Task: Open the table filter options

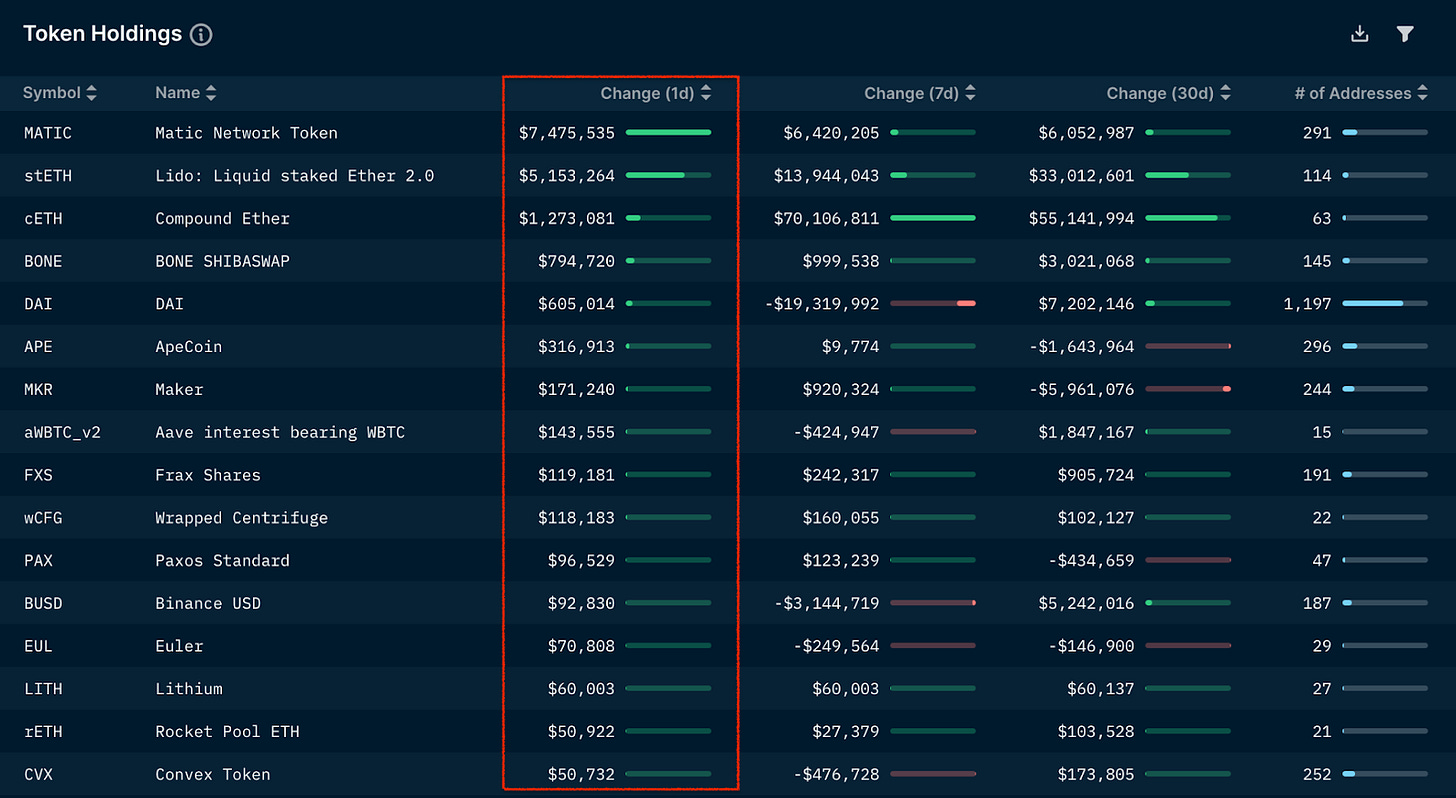Action: [1405, 34]
